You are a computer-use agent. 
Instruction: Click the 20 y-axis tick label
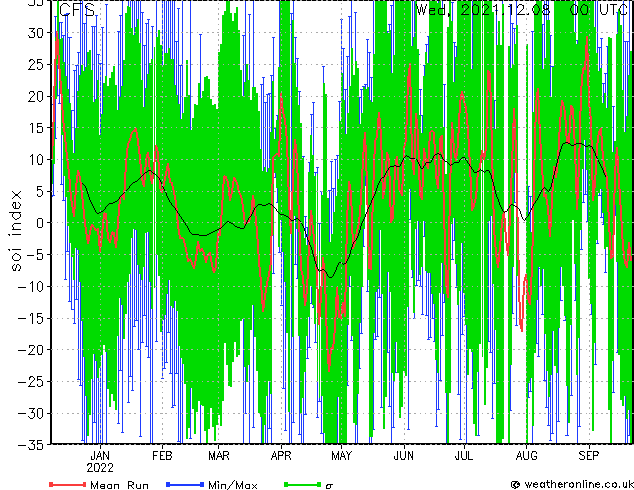(x=35, y=96)
